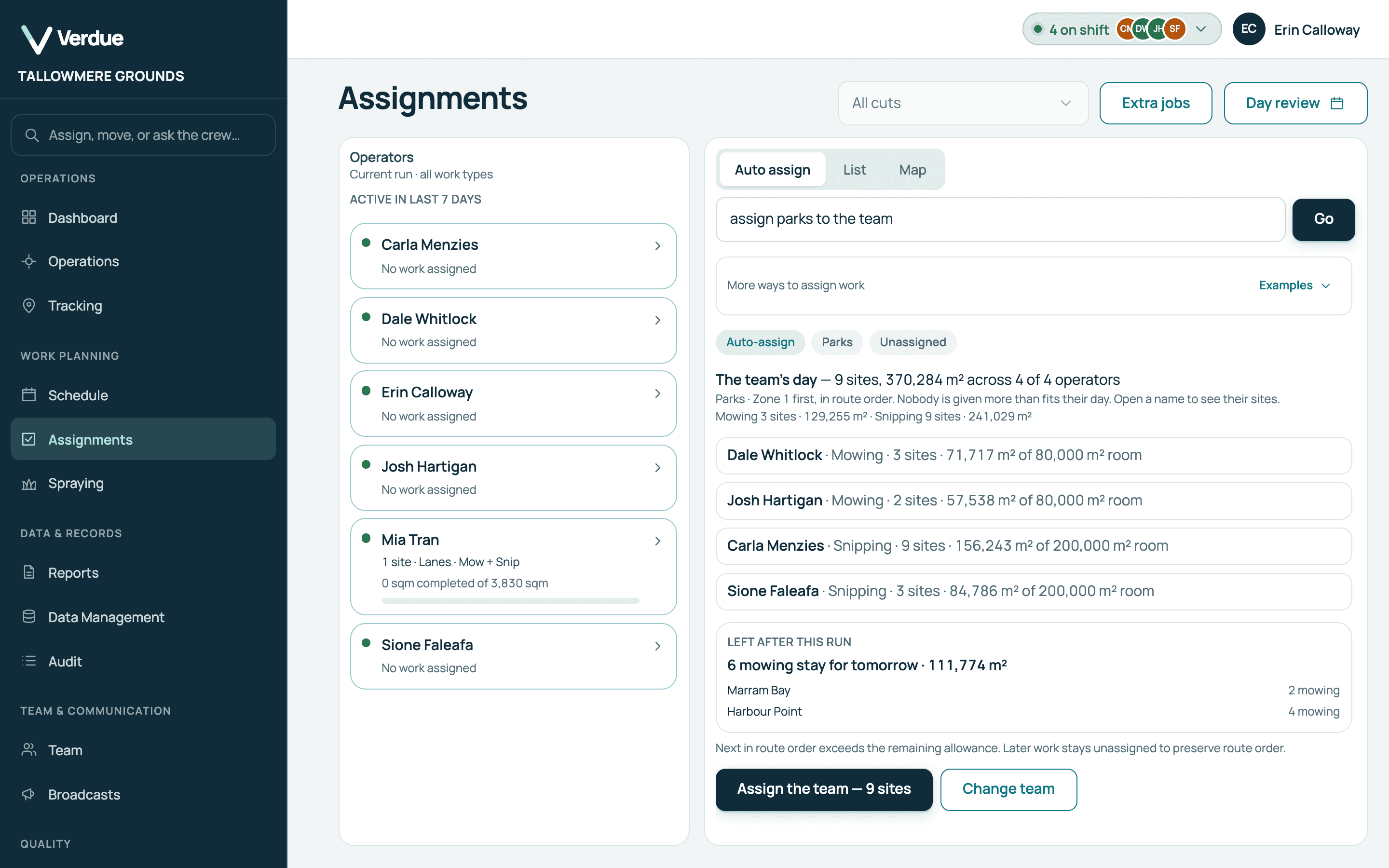1389x868 pixels.
Task: Expand Dale Whitlock operator card chevron
Action: (x=658, y=320)
